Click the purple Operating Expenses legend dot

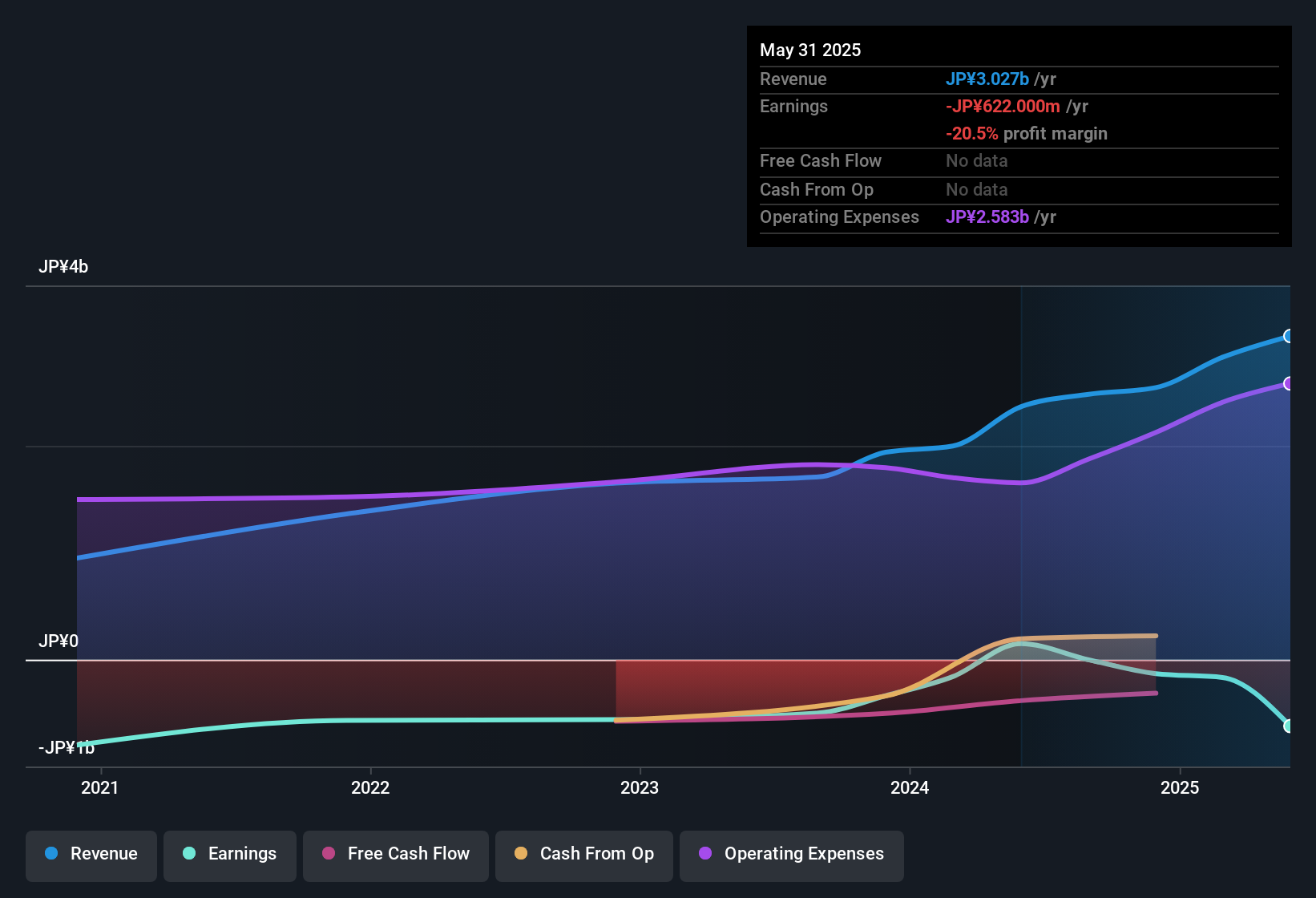click(705, 853)
